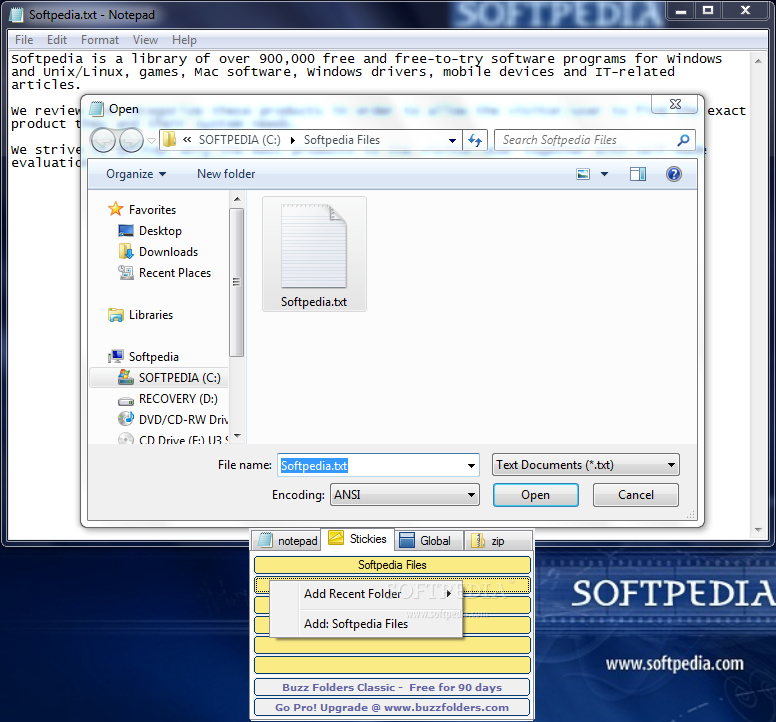Click the Downloads folder icon
Image resolution: width=776 pixels, height=722 pixels.
pos(126,251)
